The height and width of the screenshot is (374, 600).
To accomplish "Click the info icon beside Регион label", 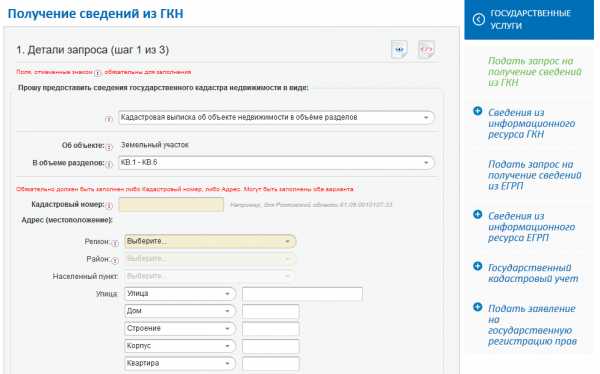I will (x=115, y=243).
